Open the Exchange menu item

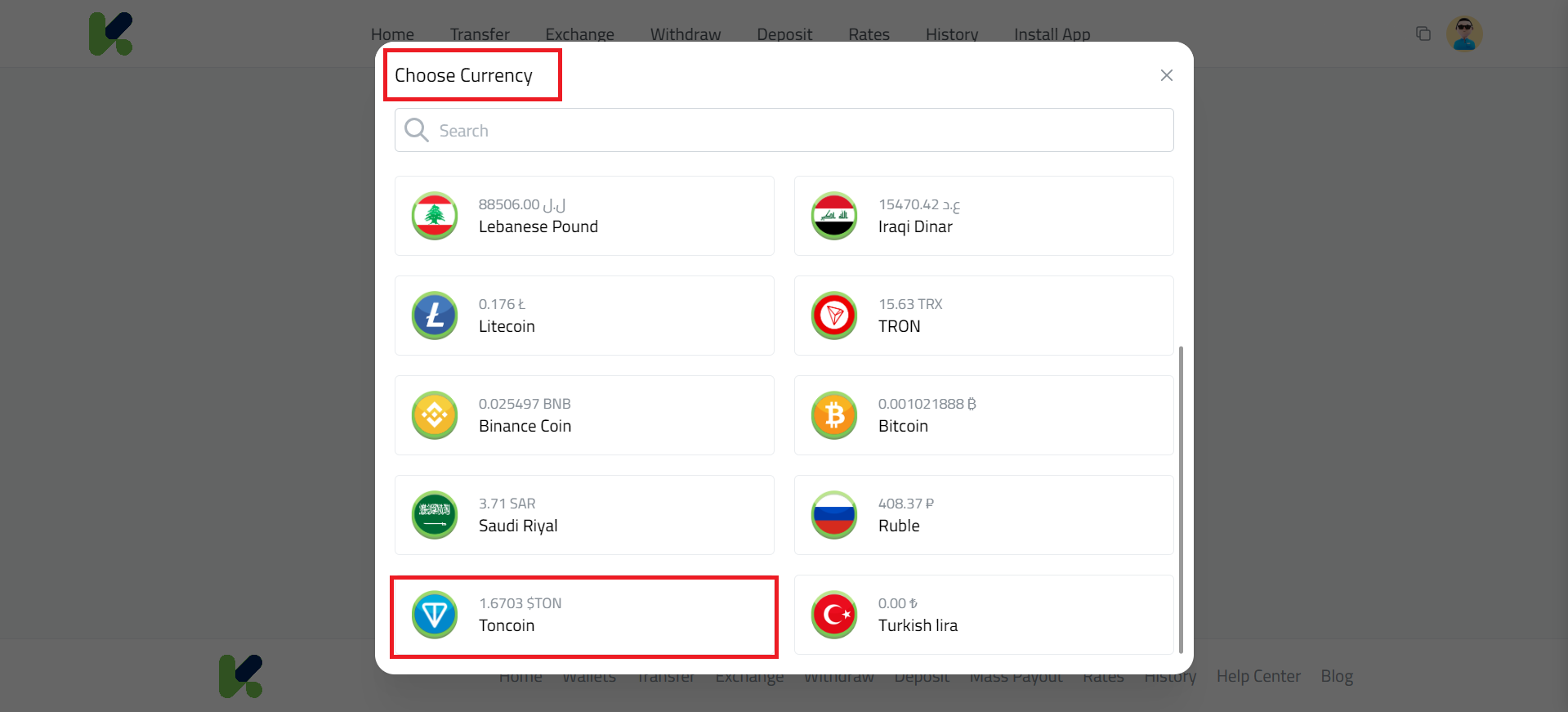pyautogui.click(x=579, y=34)
